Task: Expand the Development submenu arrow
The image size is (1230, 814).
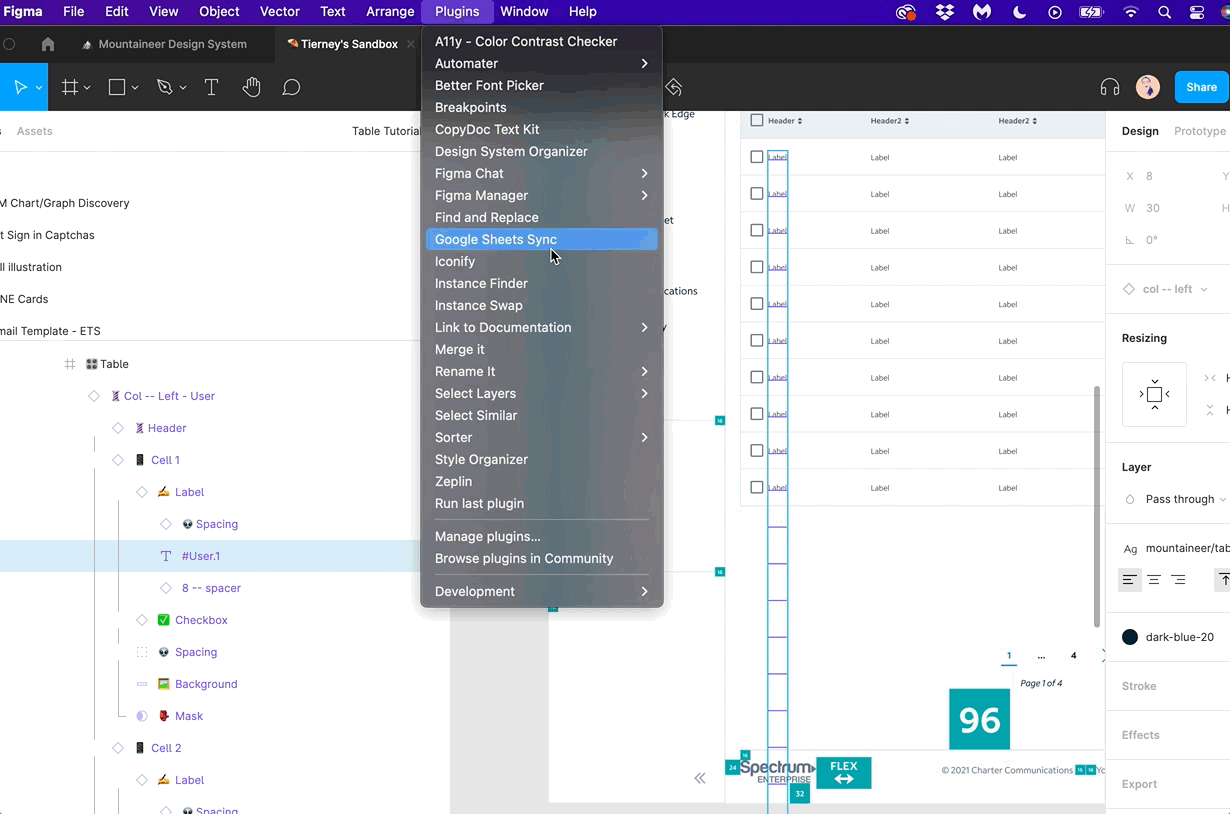Action: click(x=644, y=591)
